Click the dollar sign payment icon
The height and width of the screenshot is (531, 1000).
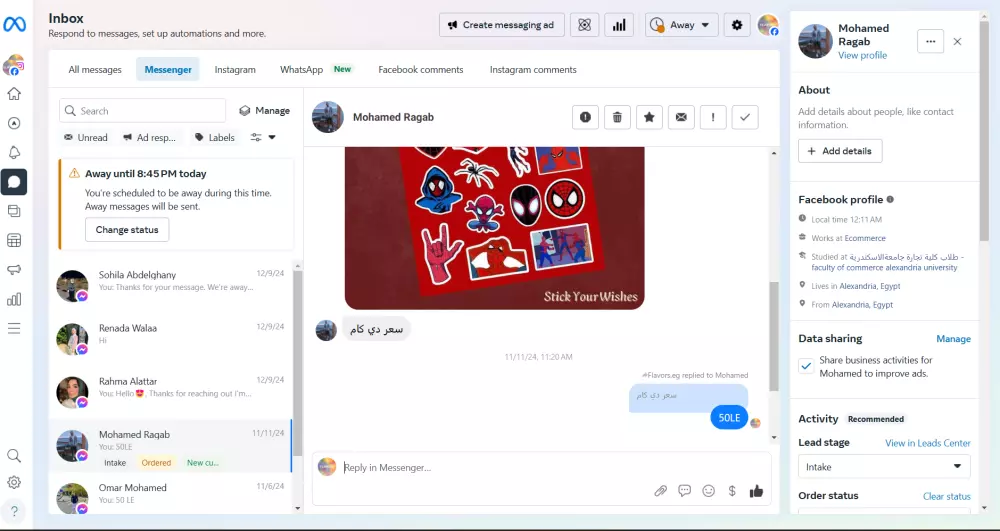coord(732,491)
